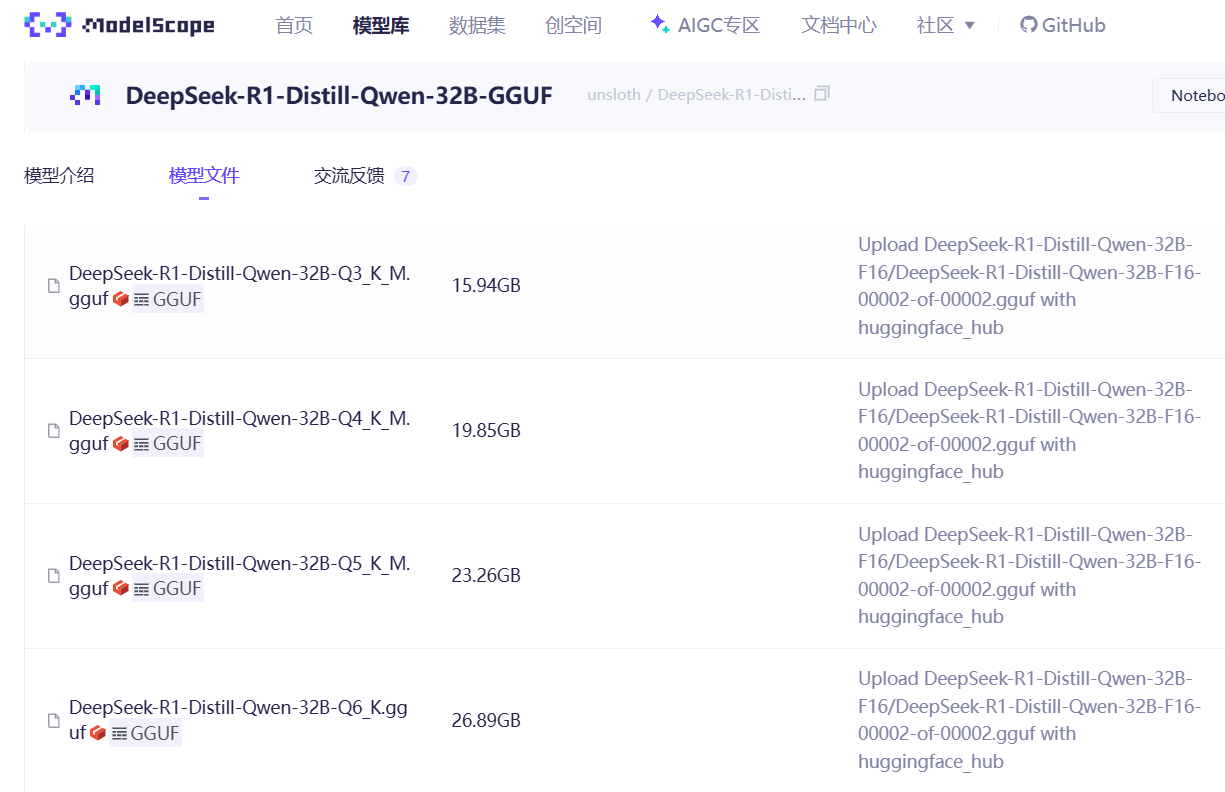Image resolution: width=1225 pixels, height=792 pixels.
Task: Open file DeepSeek-R1-Distill-Qwen-32B-Q4_K_M.gguf
Action: [x=240, y=431]
